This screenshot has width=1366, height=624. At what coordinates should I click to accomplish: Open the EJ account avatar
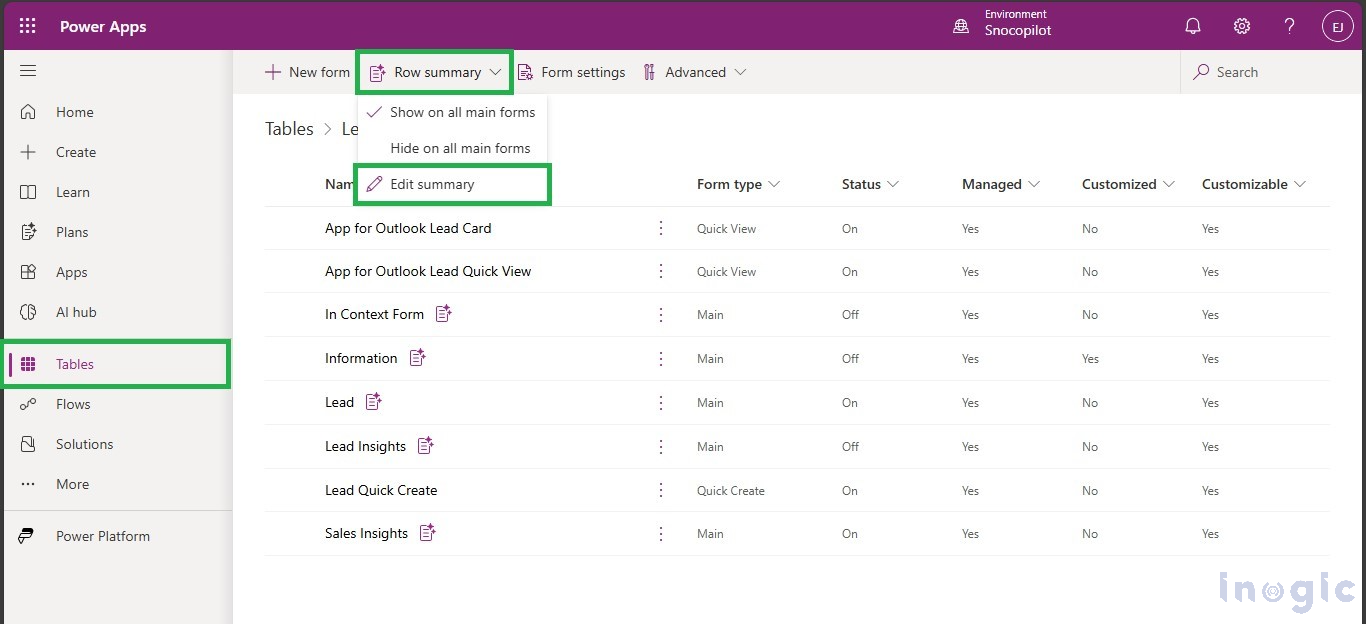point(1337,26)
